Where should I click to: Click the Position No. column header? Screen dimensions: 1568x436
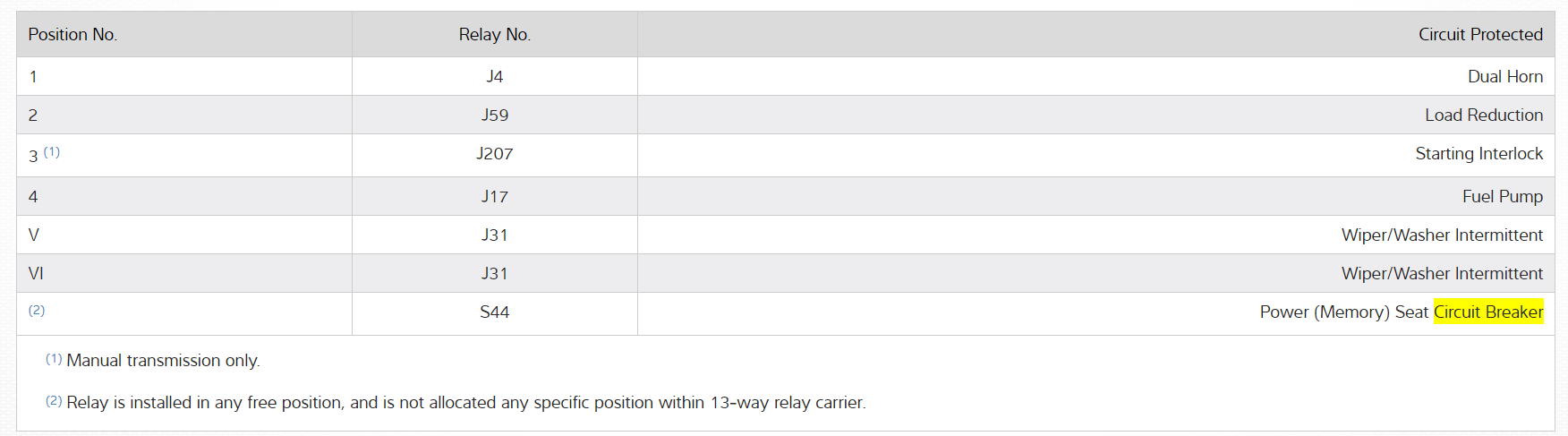tap(72, 34)
